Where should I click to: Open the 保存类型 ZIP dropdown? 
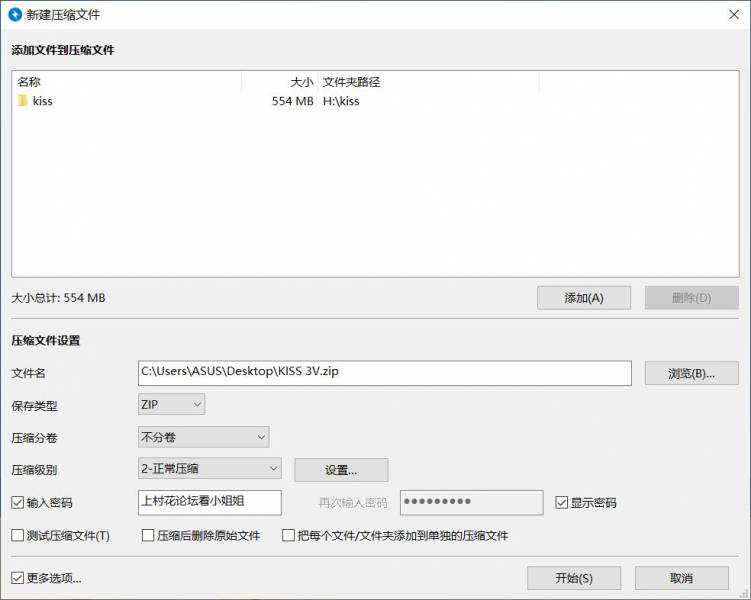(x=171, y=405)
